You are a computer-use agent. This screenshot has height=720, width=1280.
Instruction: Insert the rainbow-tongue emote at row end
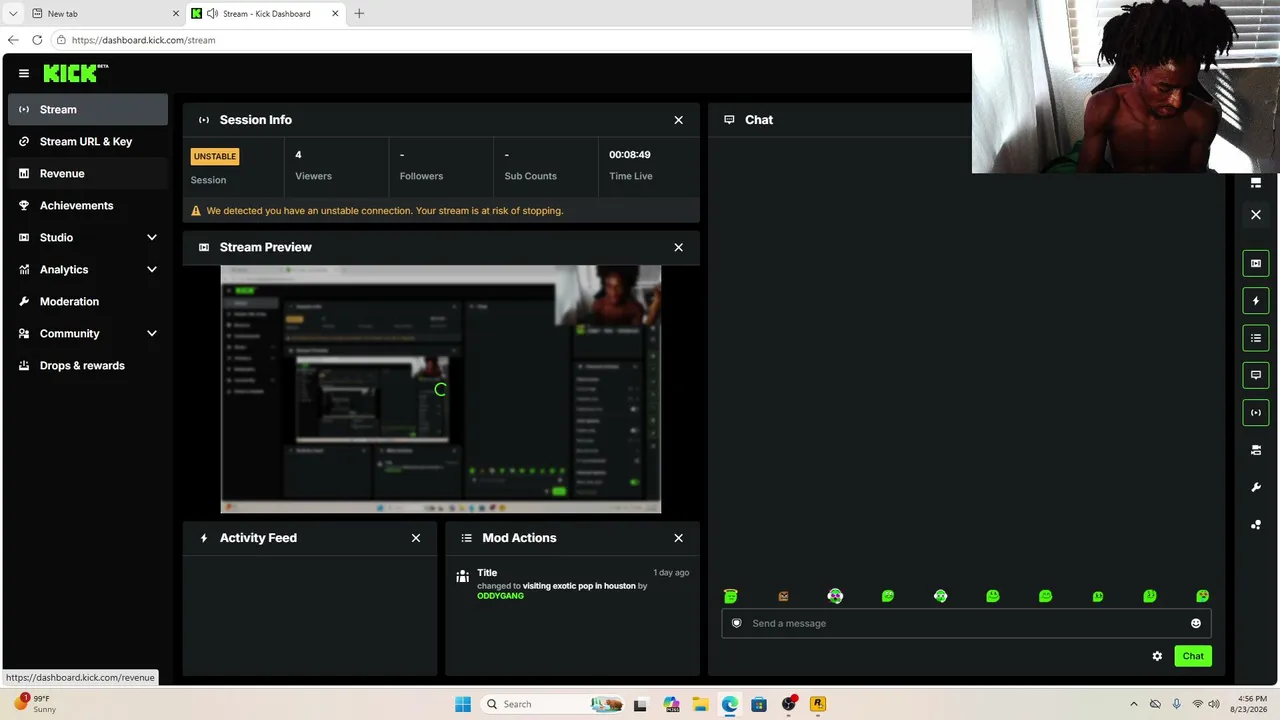coord(1202,596)
